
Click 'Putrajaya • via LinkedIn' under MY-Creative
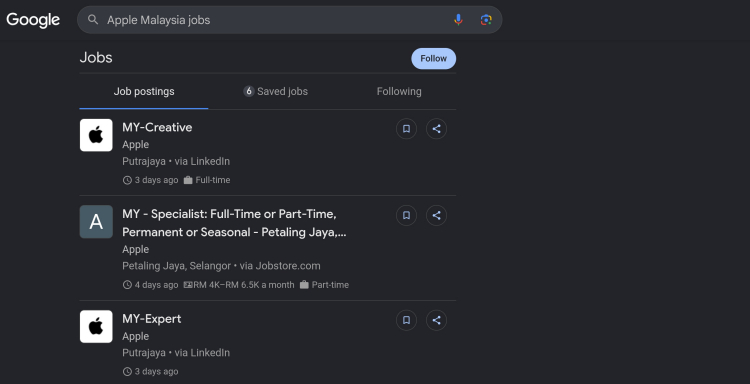click(x=176, y=161)
